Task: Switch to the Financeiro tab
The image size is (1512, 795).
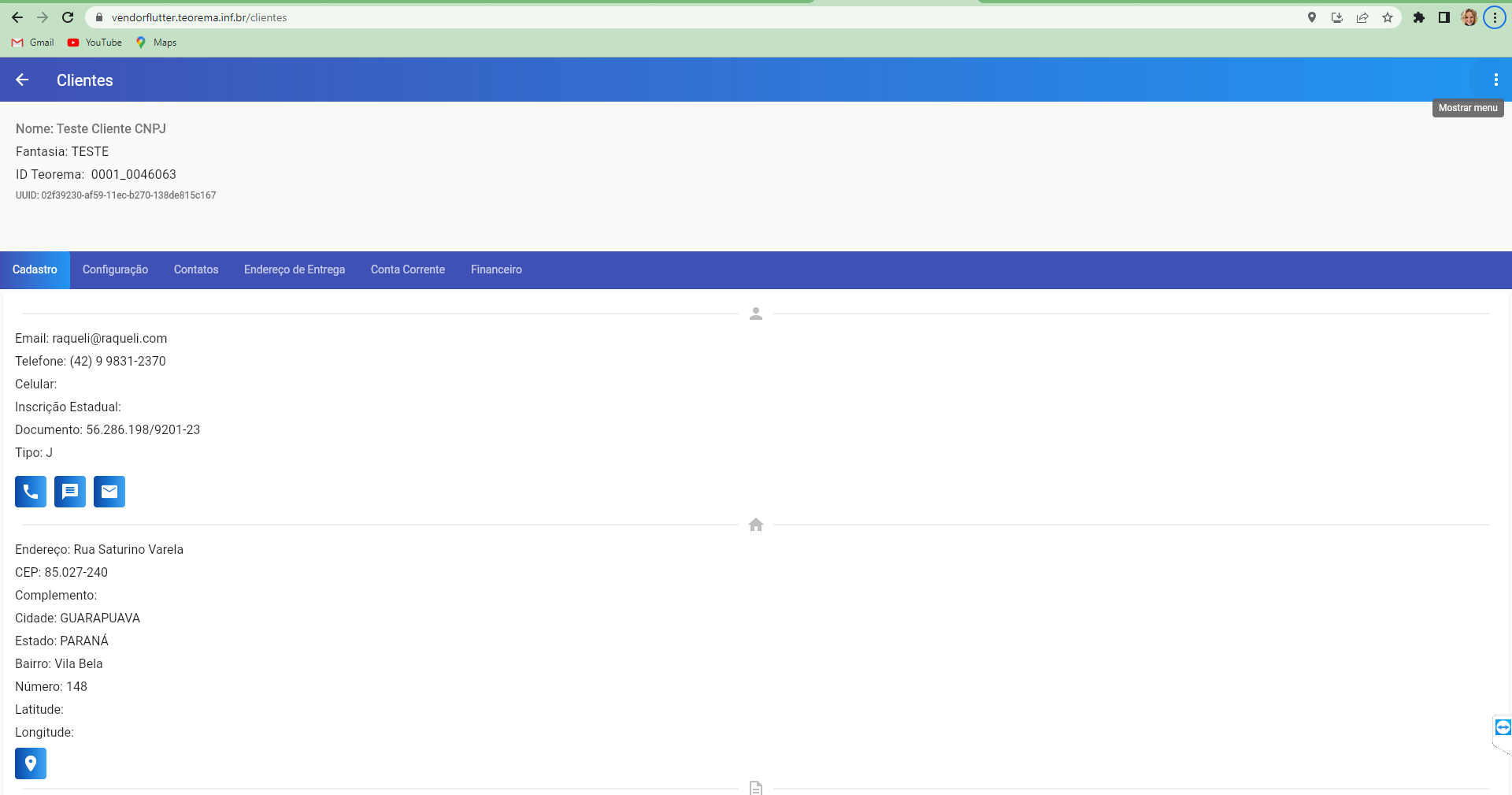Action: tap(496, 269)
